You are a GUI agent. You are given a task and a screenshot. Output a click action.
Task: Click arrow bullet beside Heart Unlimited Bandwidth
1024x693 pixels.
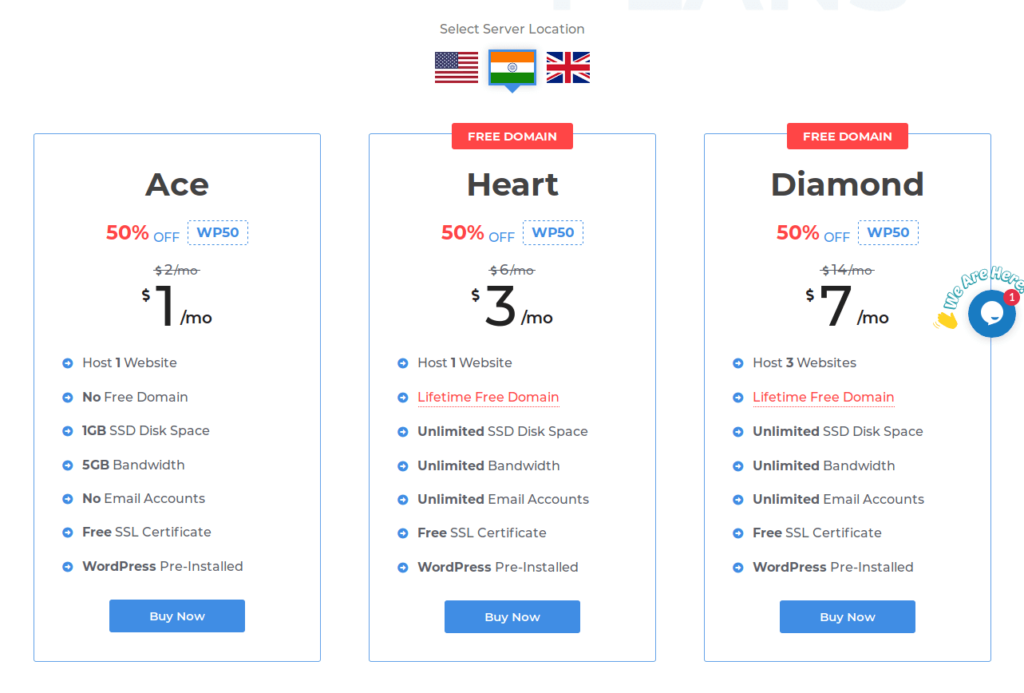[403, 466]
